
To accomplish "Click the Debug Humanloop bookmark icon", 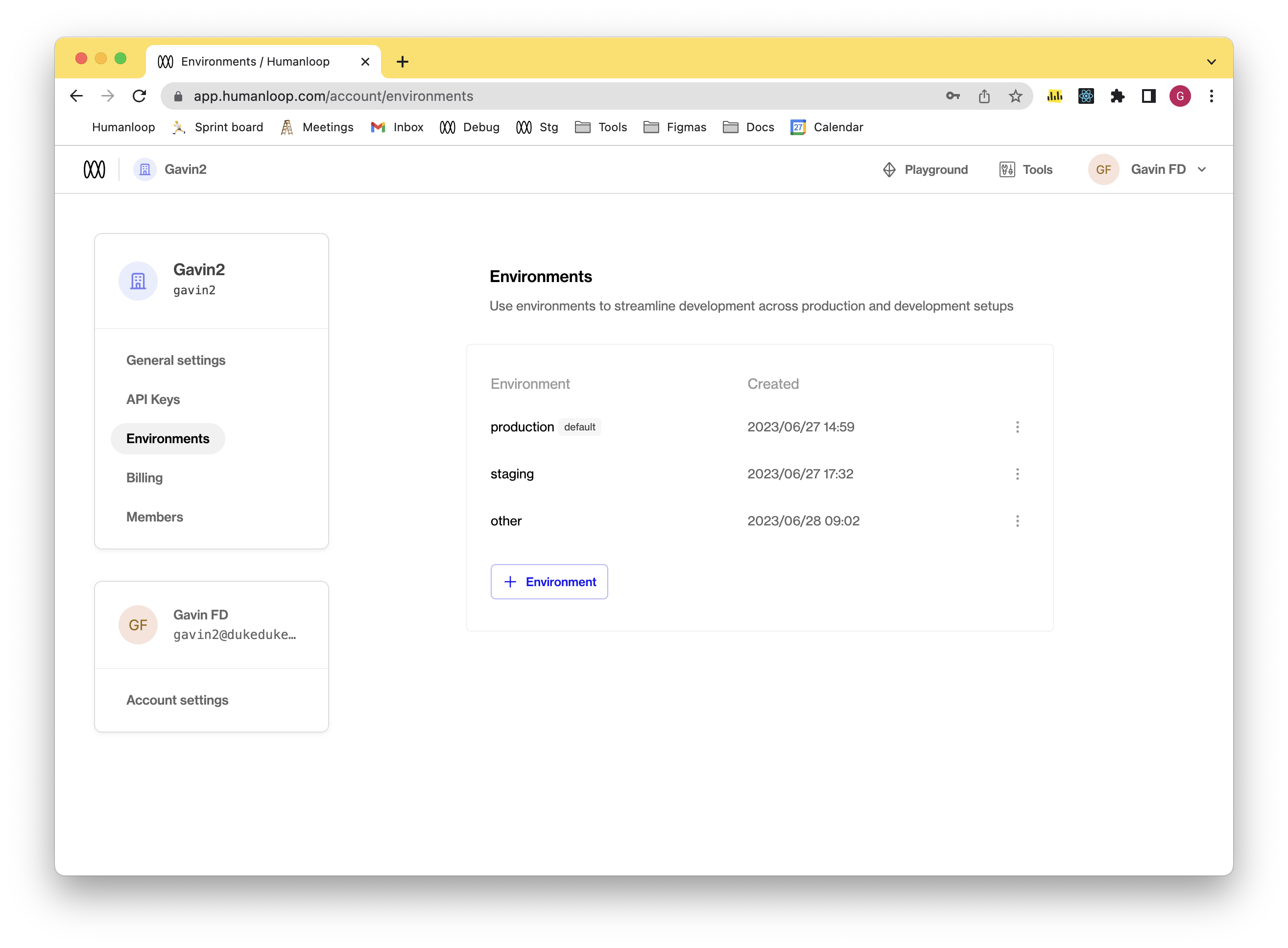I will coord(447,127).
